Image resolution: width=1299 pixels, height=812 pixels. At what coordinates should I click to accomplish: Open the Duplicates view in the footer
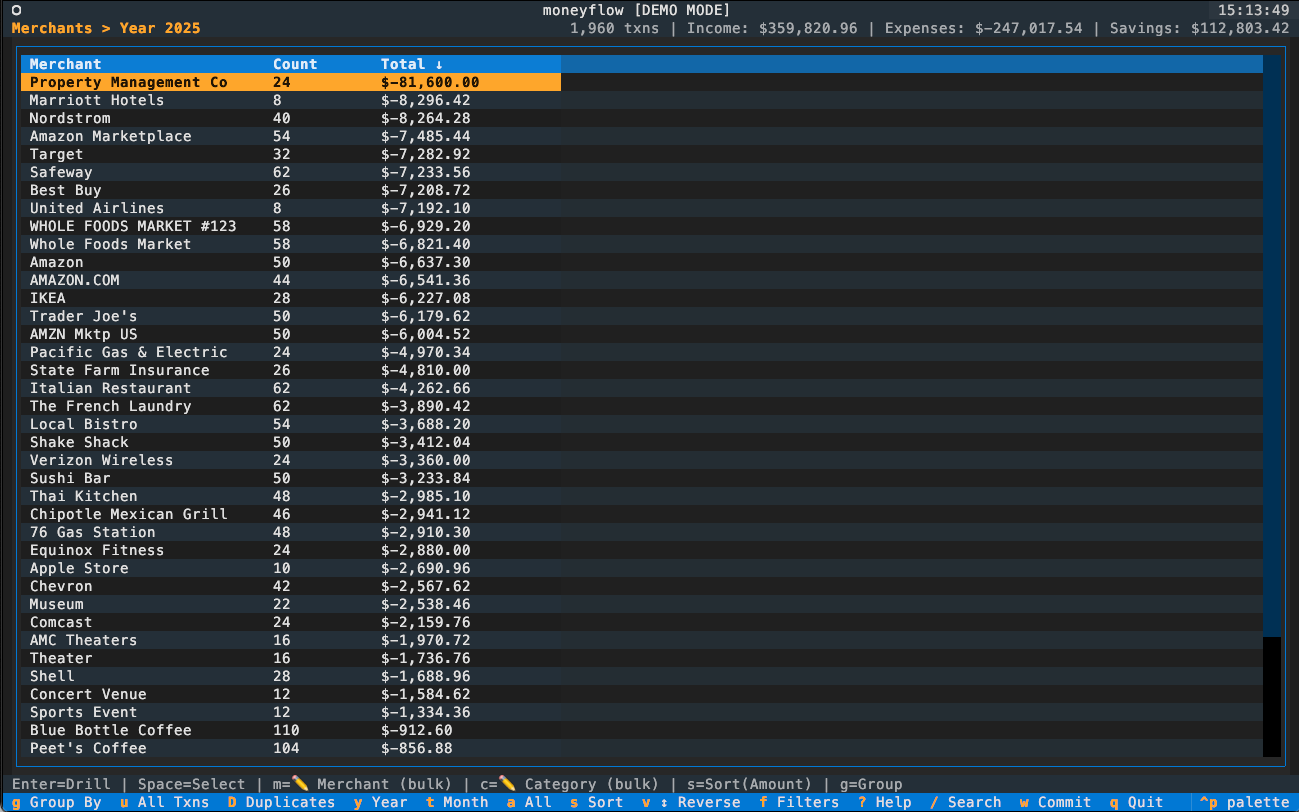[x=281, y=802]
